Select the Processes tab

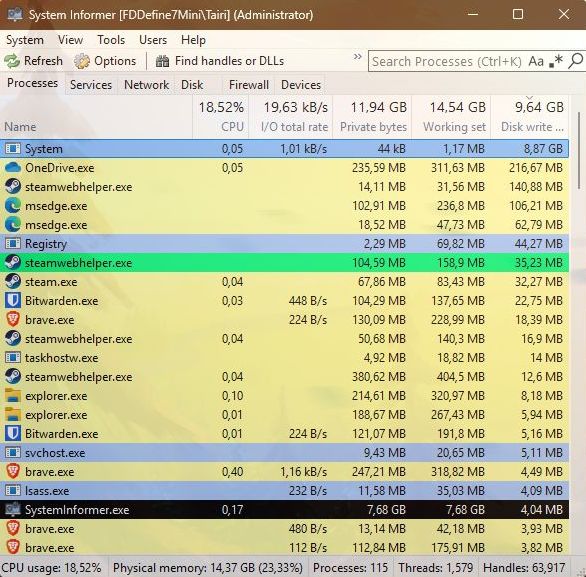[33, 83]
